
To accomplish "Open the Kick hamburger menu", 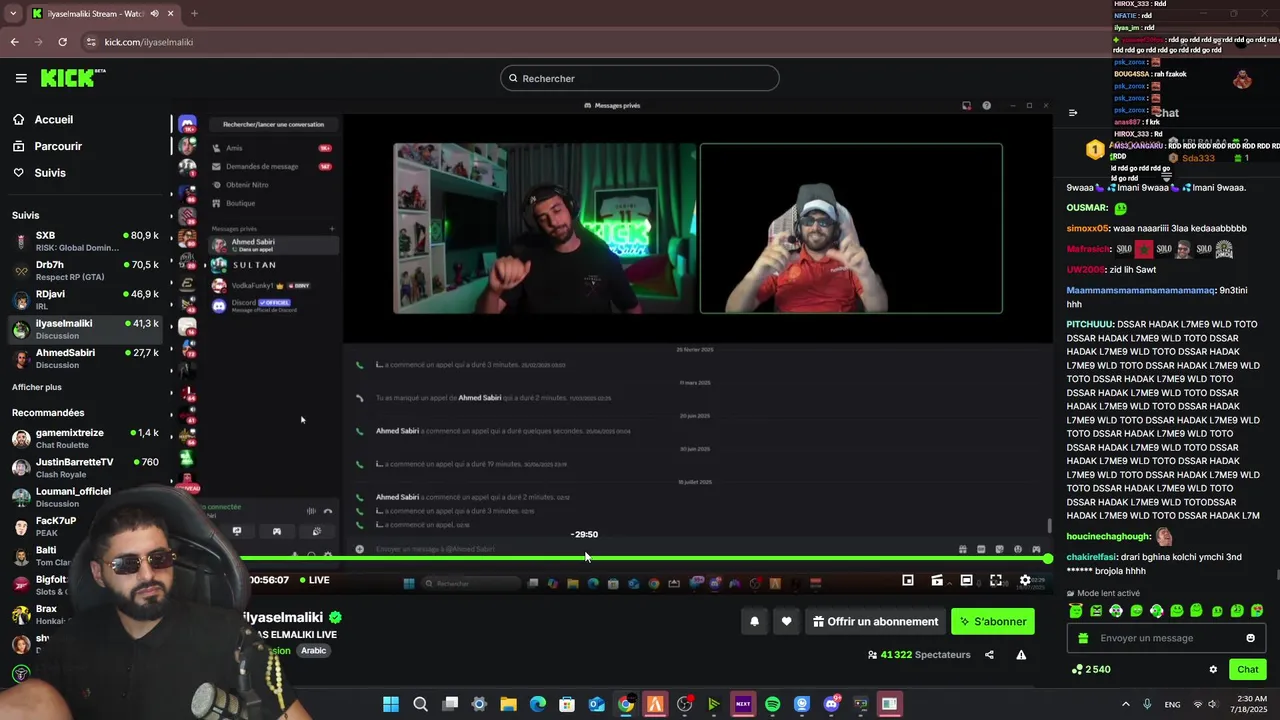I will point(21,78).
